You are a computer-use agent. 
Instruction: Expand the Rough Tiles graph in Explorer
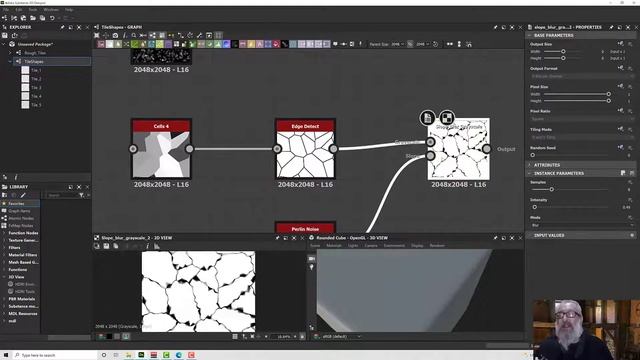[x=10, y=53]
